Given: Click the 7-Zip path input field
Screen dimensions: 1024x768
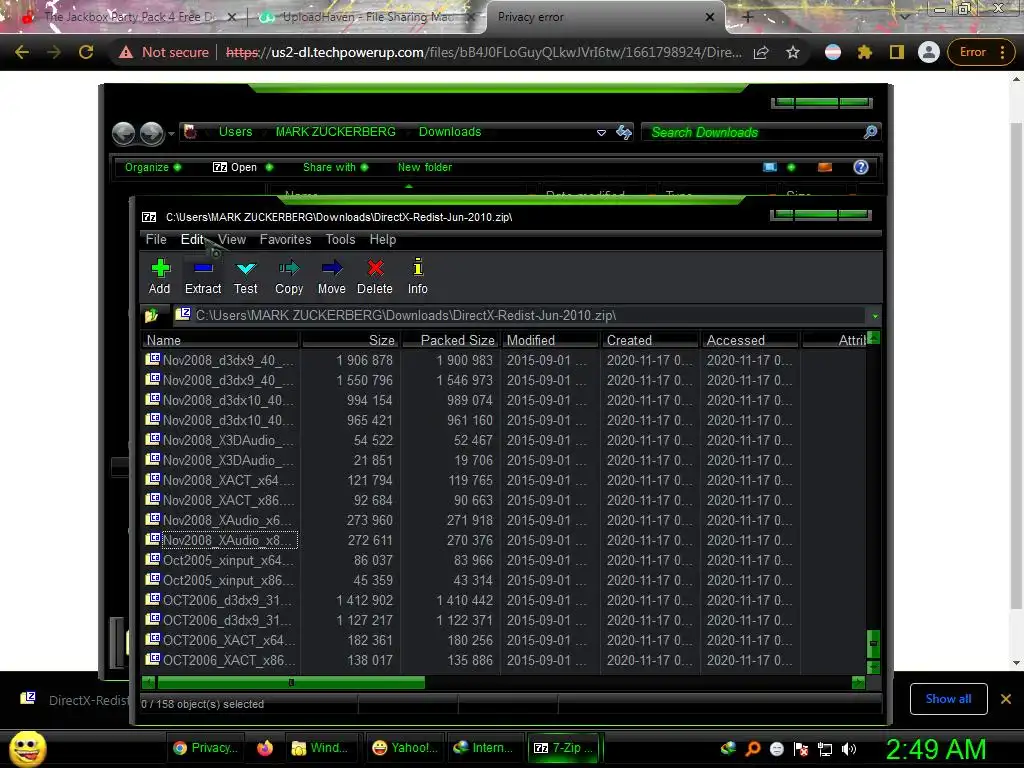Looking at the screenshot, I should pos(522,315).
